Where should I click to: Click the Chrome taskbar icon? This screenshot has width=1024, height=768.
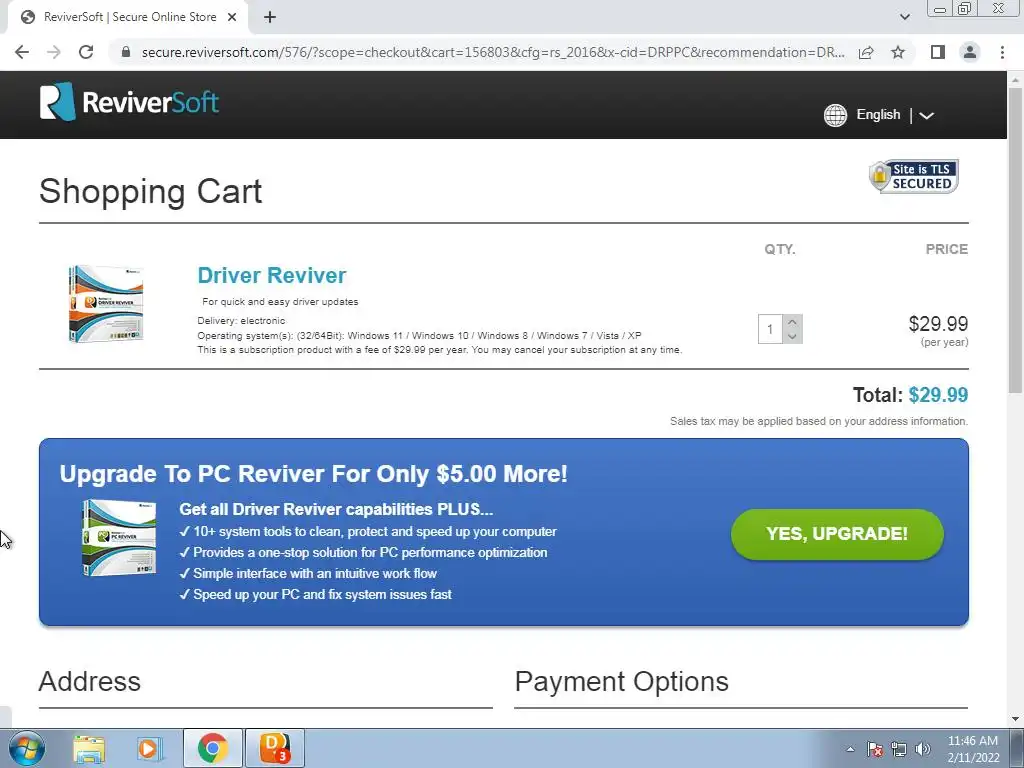pos(212,748)
